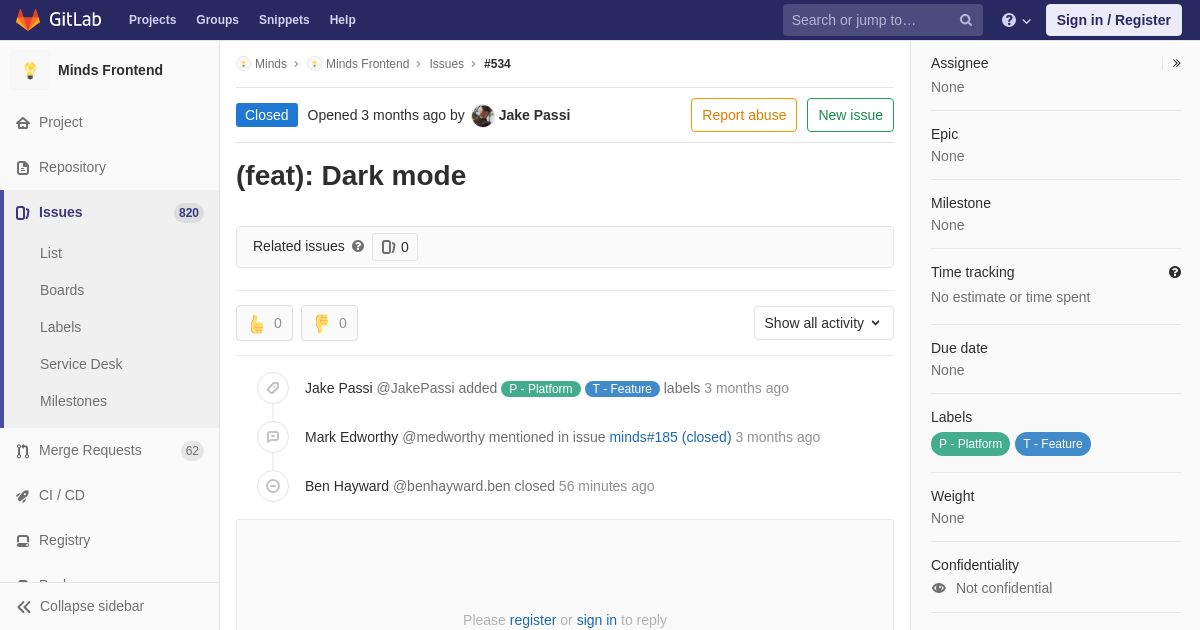Click the Issues breadcrumb link
The image size is (1200, 630).
[446, 64]
